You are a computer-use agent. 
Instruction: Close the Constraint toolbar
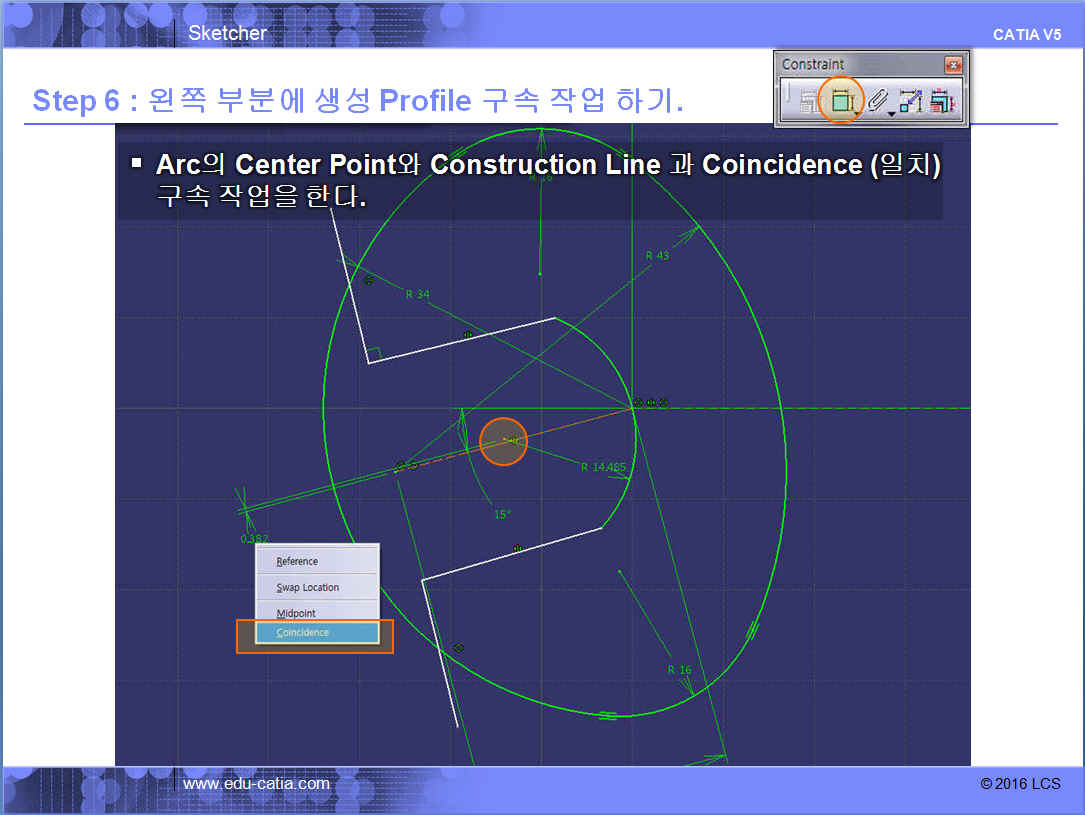953,65
